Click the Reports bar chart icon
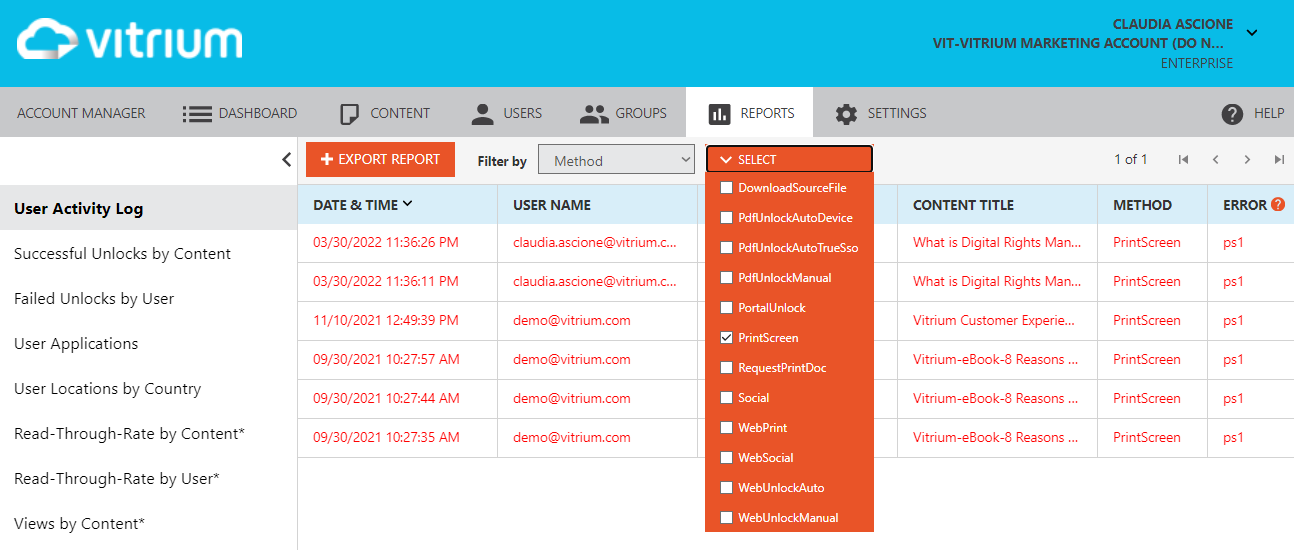The height and width of the screenshot is (550, 1294). point(719,114)
